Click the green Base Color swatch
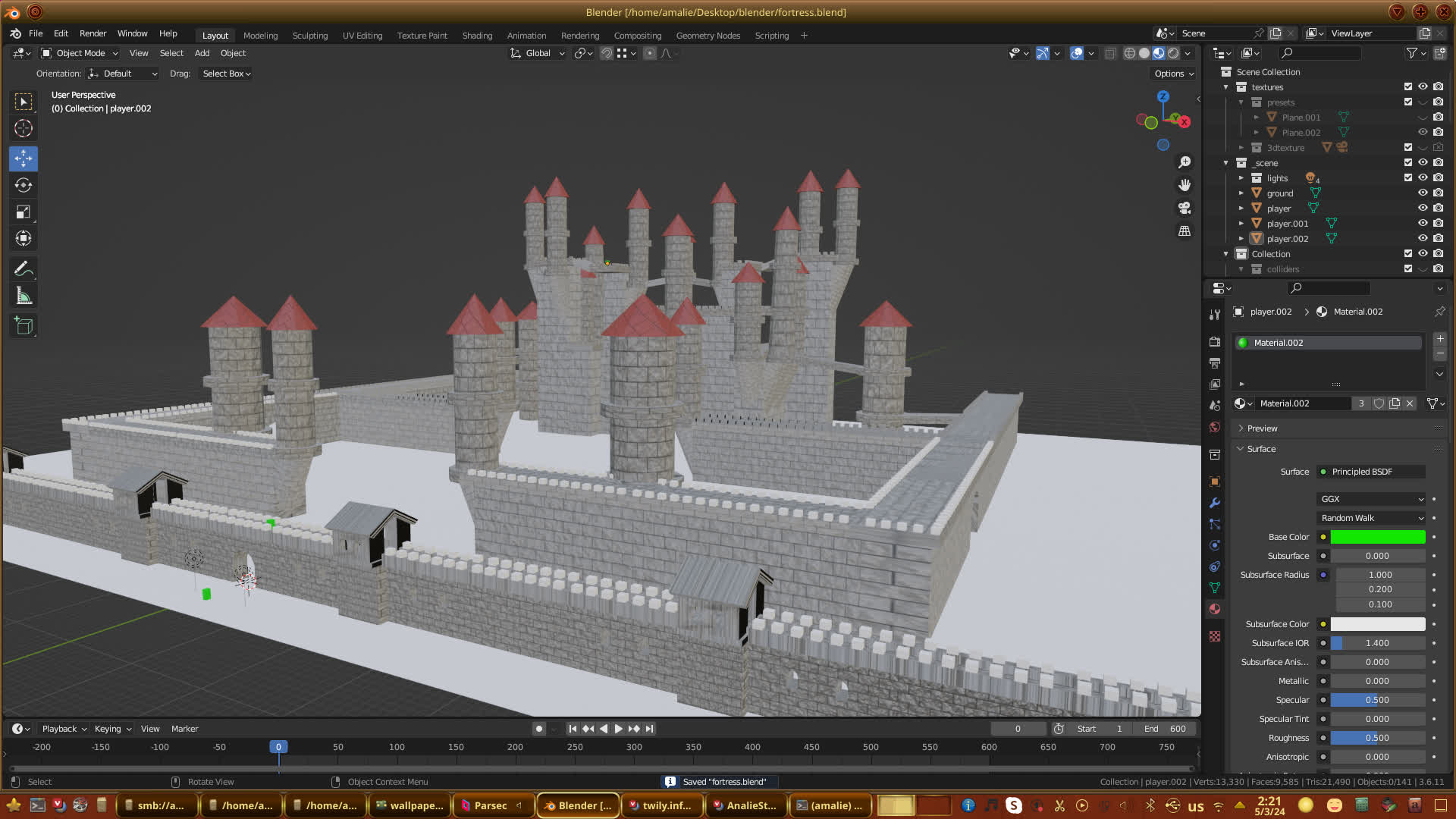1456x819 pixels. [1377, 537]
